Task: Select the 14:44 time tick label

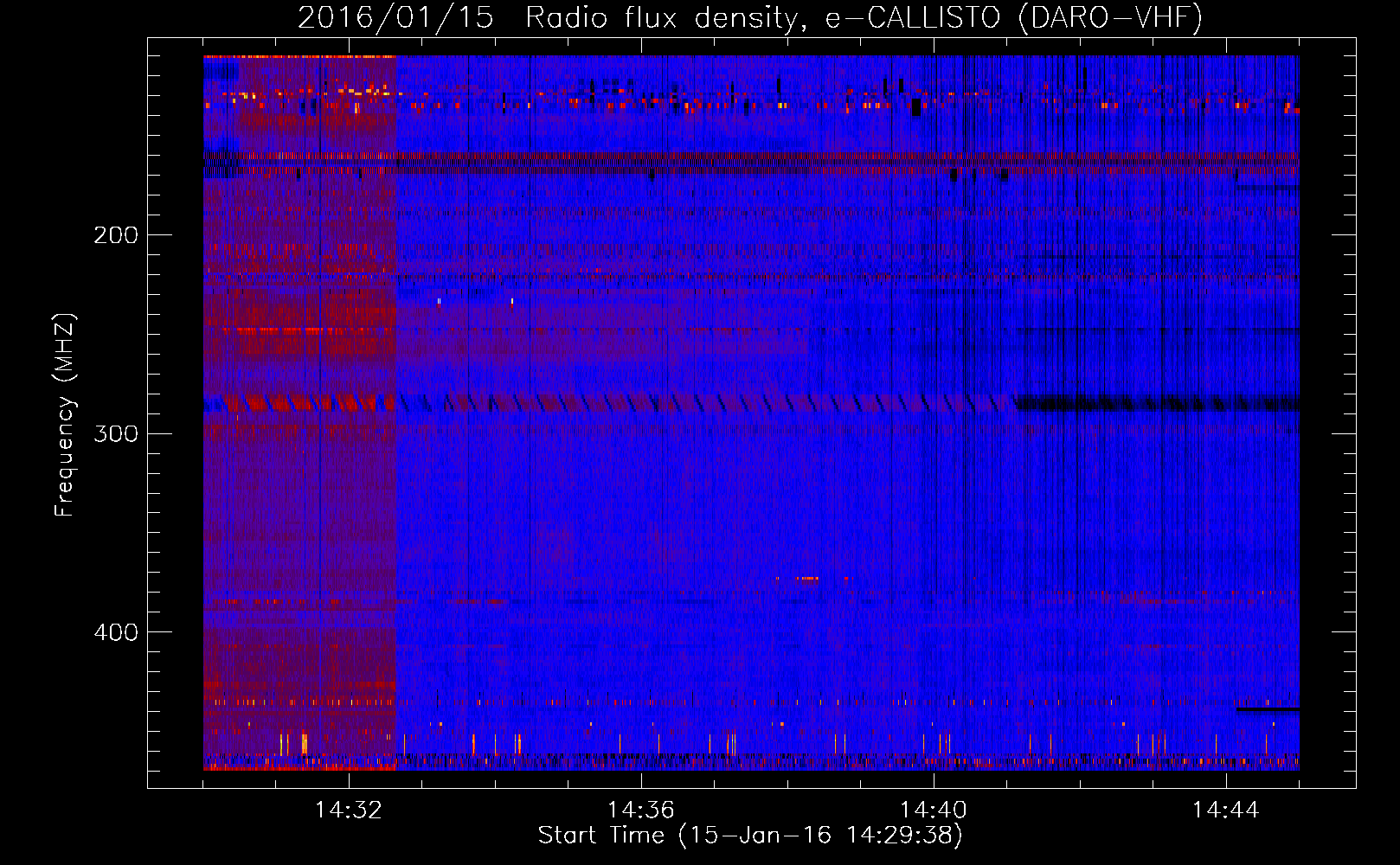Action: click(1226, 811)
